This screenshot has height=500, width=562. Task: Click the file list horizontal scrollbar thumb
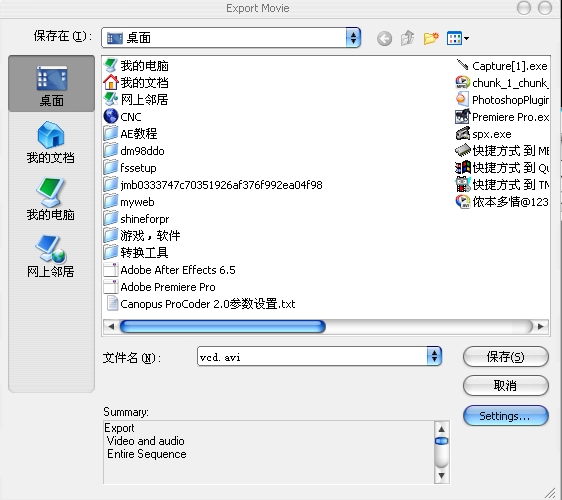tap(223, 327)
